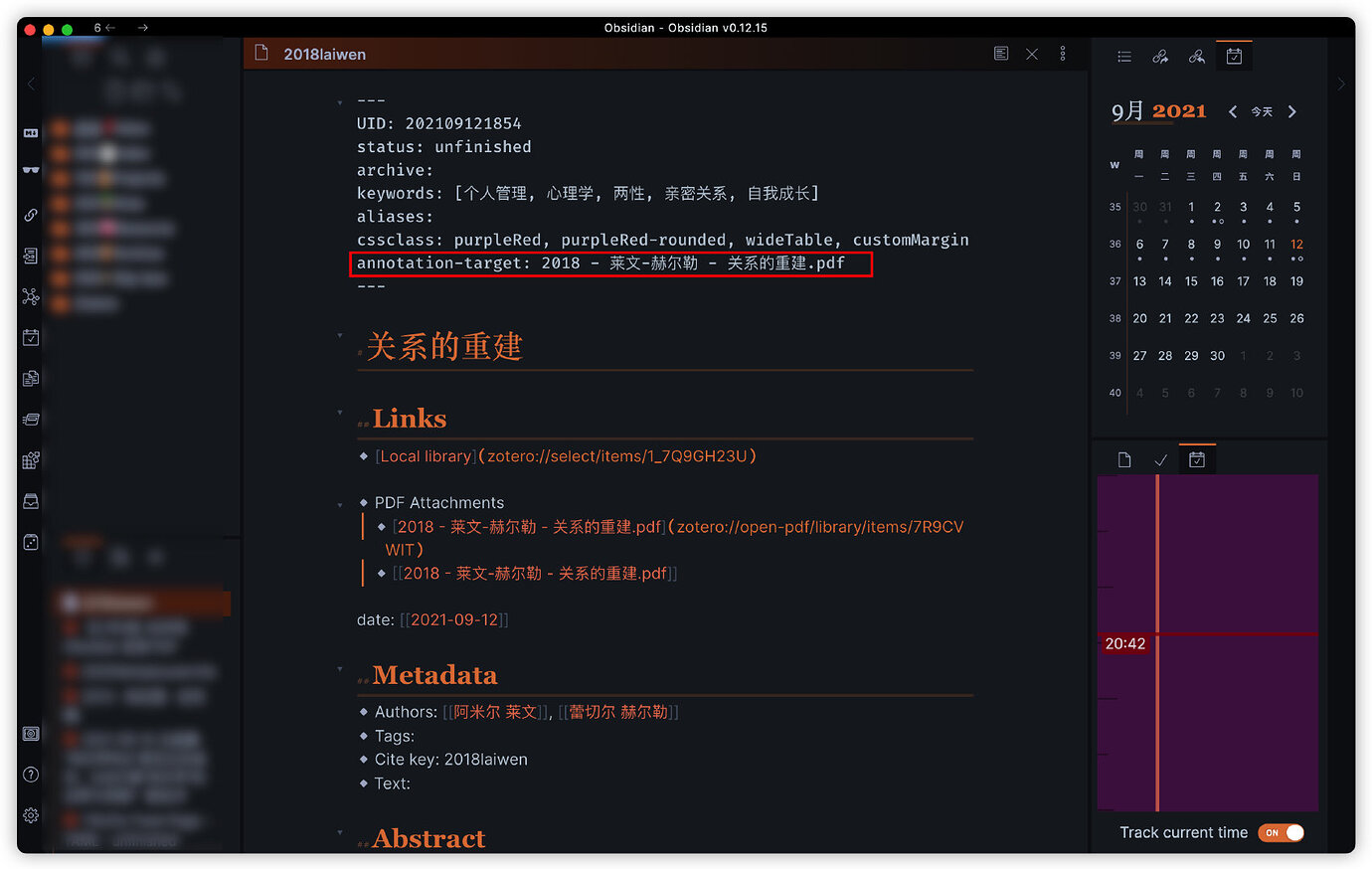Switch to the checkmark tab in bottom panel
Screen dimensions: 1372x869
click(1160, 458)
